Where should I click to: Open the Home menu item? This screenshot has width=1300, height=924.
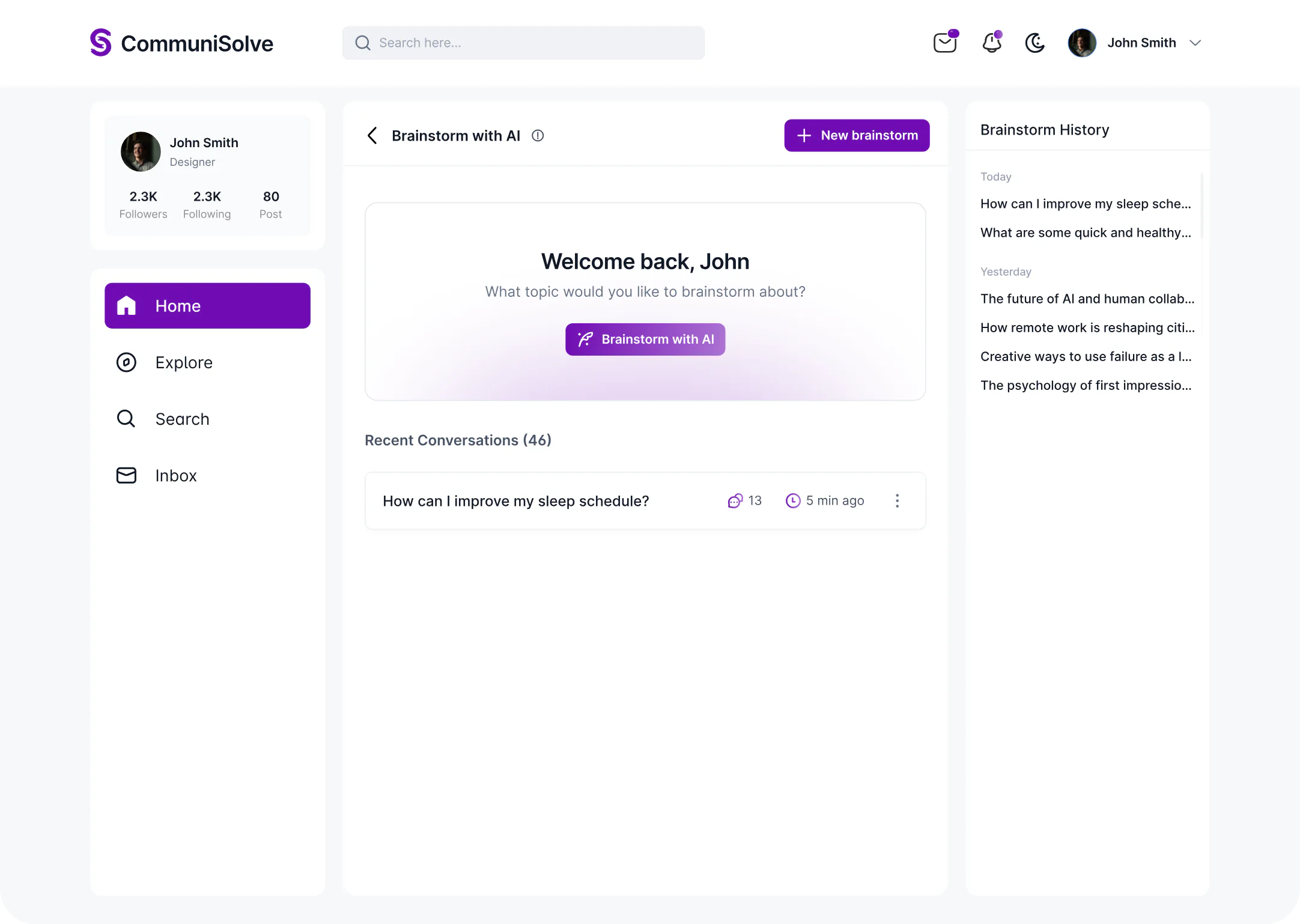pyautogui.click(x=207, y=306)
